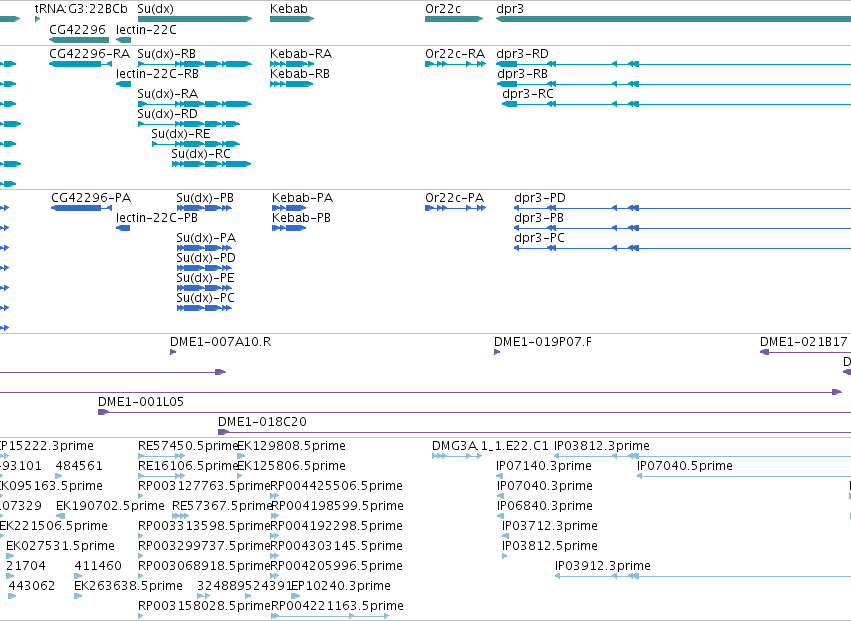The height and width of the screenshot is (621, 851).
Task: Select protein lectin-22C-PB
Action: (157, 218)
